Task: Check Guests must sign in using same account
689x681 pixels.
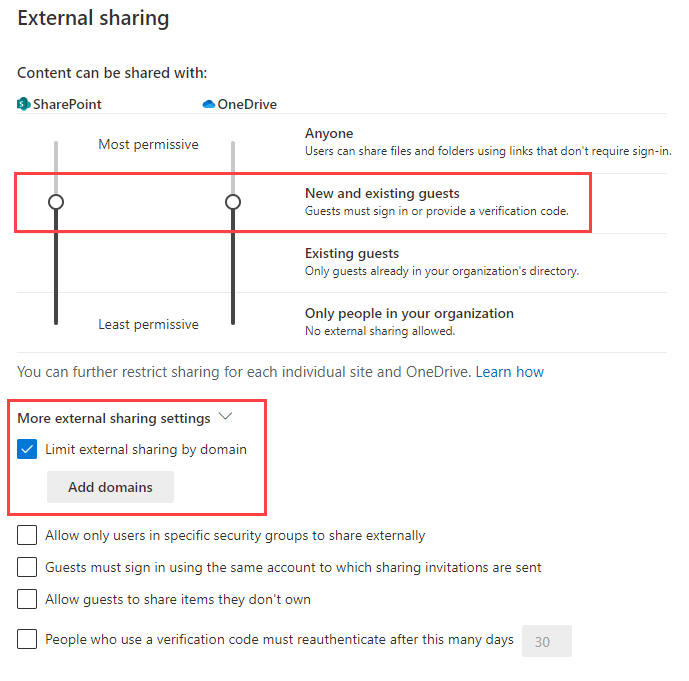Action: pos(28,568)
